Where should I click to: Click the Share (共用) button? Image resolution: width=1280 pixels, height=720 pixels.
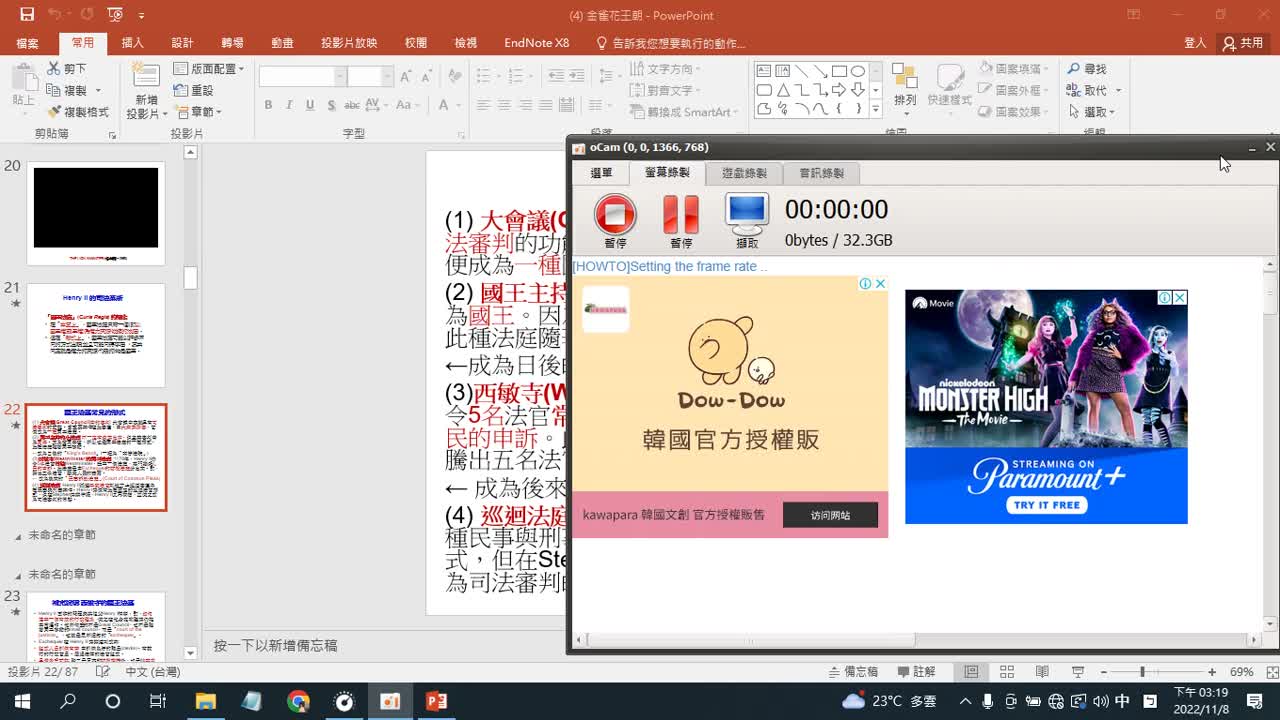coord(1243,43)
